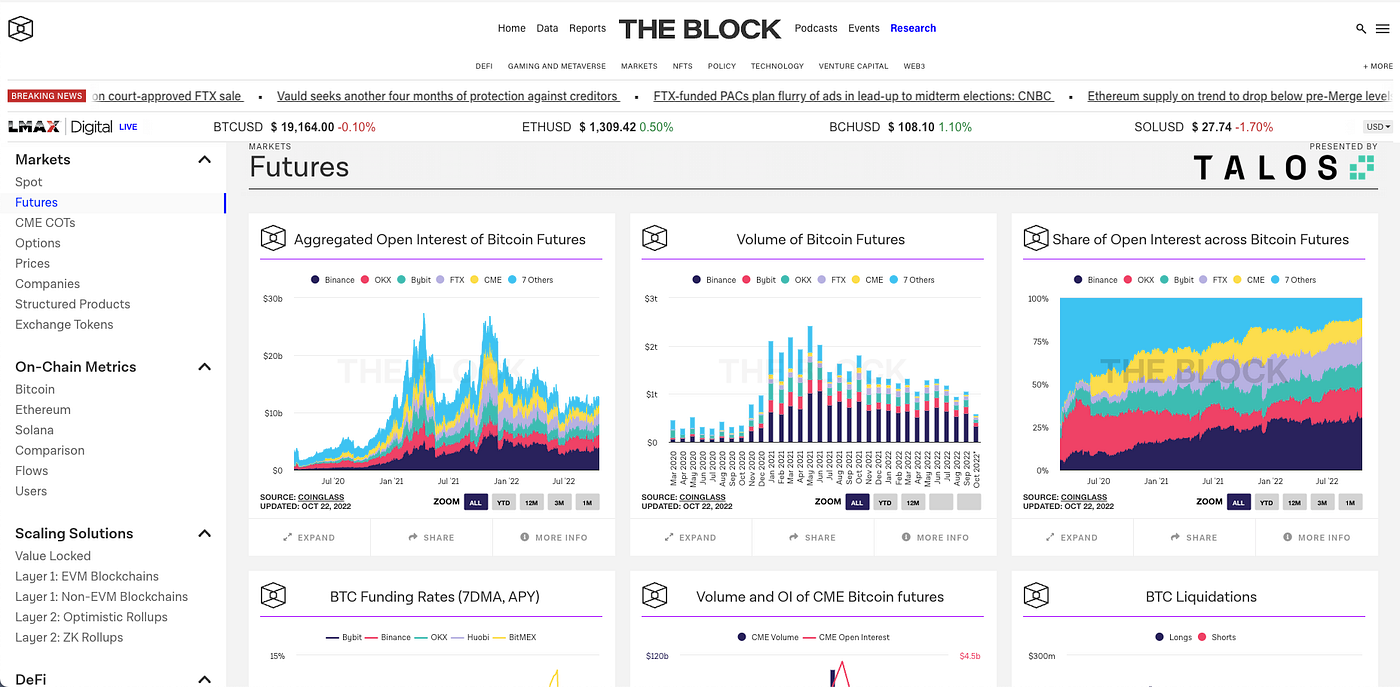Toggle CME series in Aggregated Open Interest legend
Image resolution: width=1400 pixels, height=687 pixels.
pos(485,280)
